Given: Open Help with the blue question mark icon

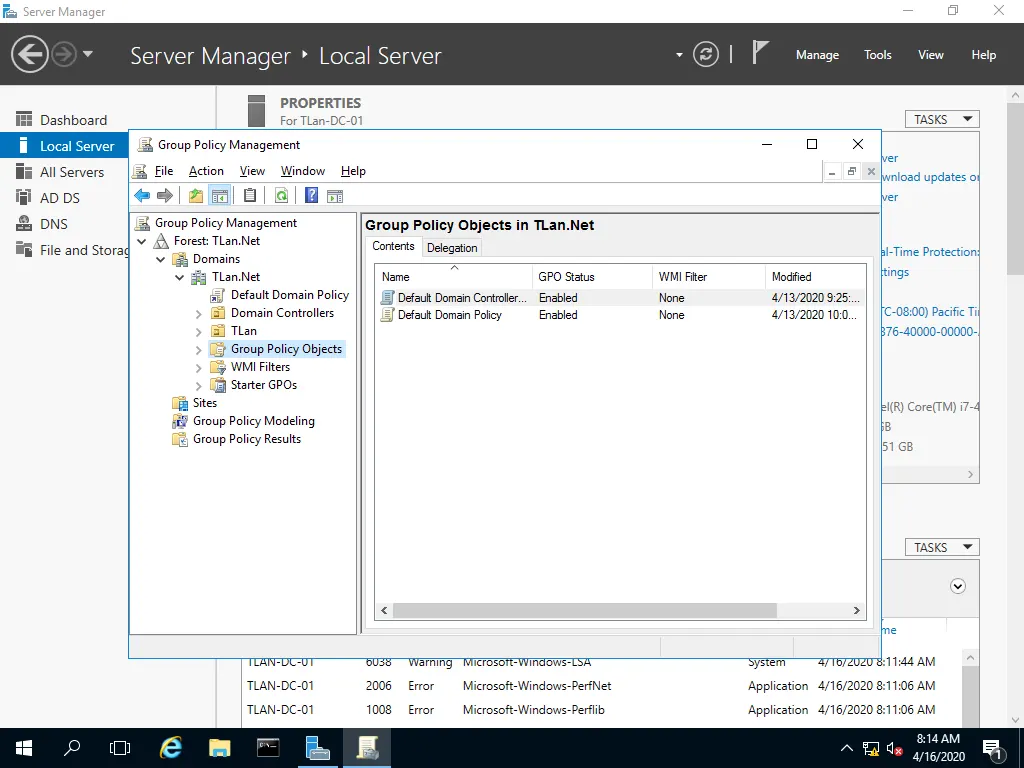Looking at the screenshot, I should tap(312, 195).
